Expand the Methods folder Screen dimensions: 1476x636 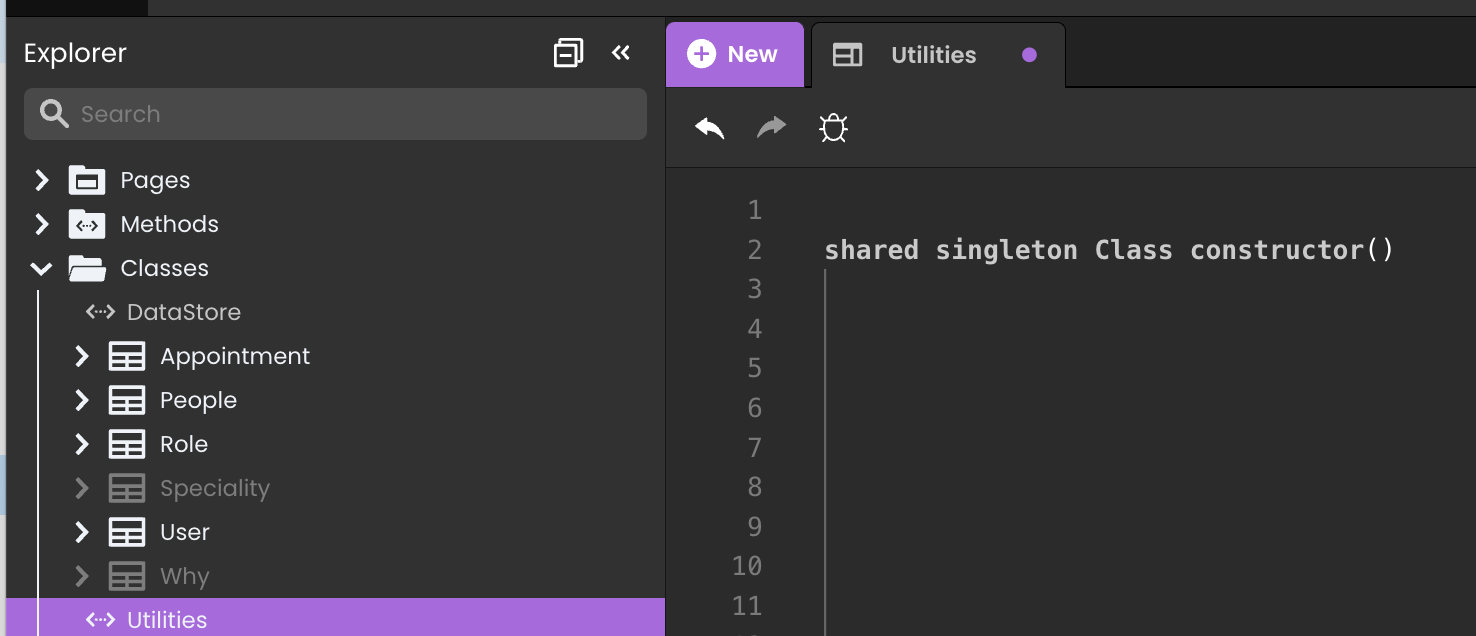[x=42, y=225]
